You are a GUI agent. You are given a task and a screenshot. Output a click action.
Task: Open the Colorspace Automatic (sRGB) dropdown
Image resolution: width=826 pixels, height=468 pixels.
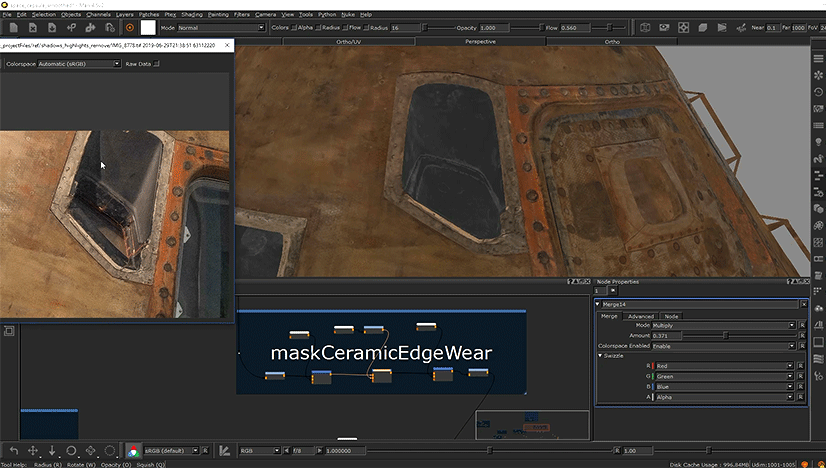(79, 64)
